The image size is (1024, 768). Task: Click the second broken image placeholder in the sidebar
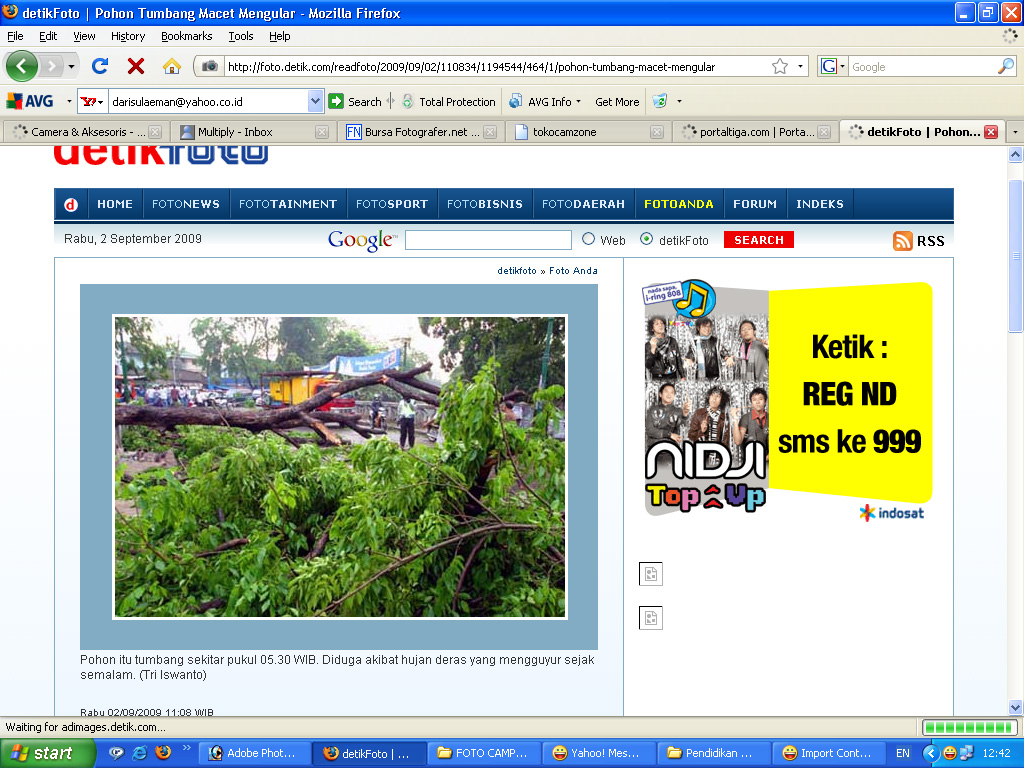pos(650,618)
